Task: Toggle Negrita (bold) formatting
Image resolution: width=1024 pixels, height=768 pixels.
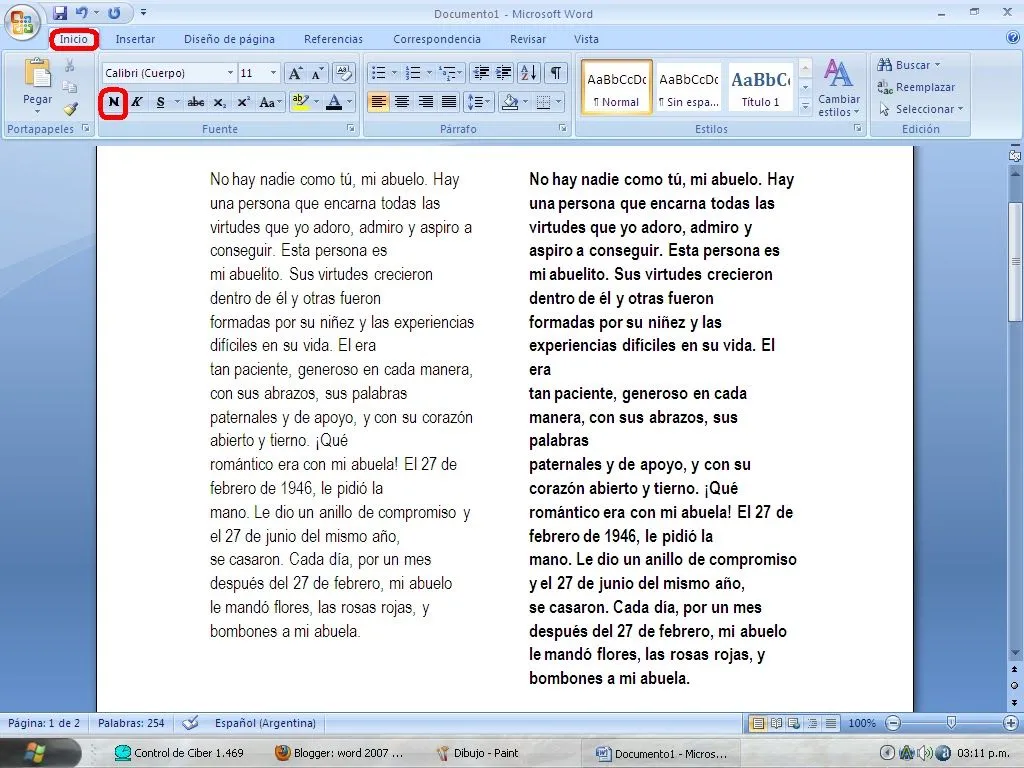Action: click(113, 102)
